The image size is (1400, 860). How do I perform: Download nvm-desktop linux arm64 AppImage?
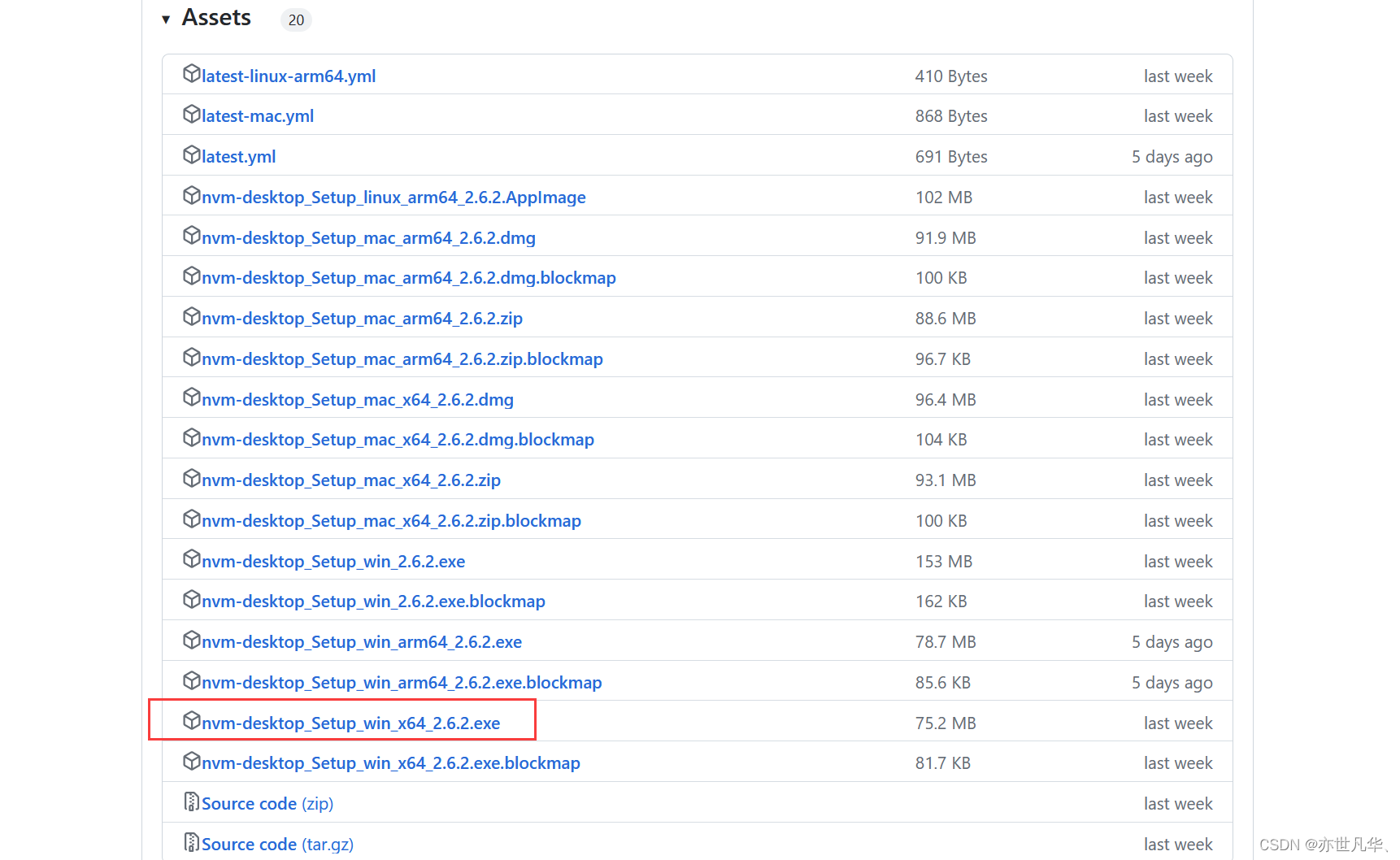393,198
